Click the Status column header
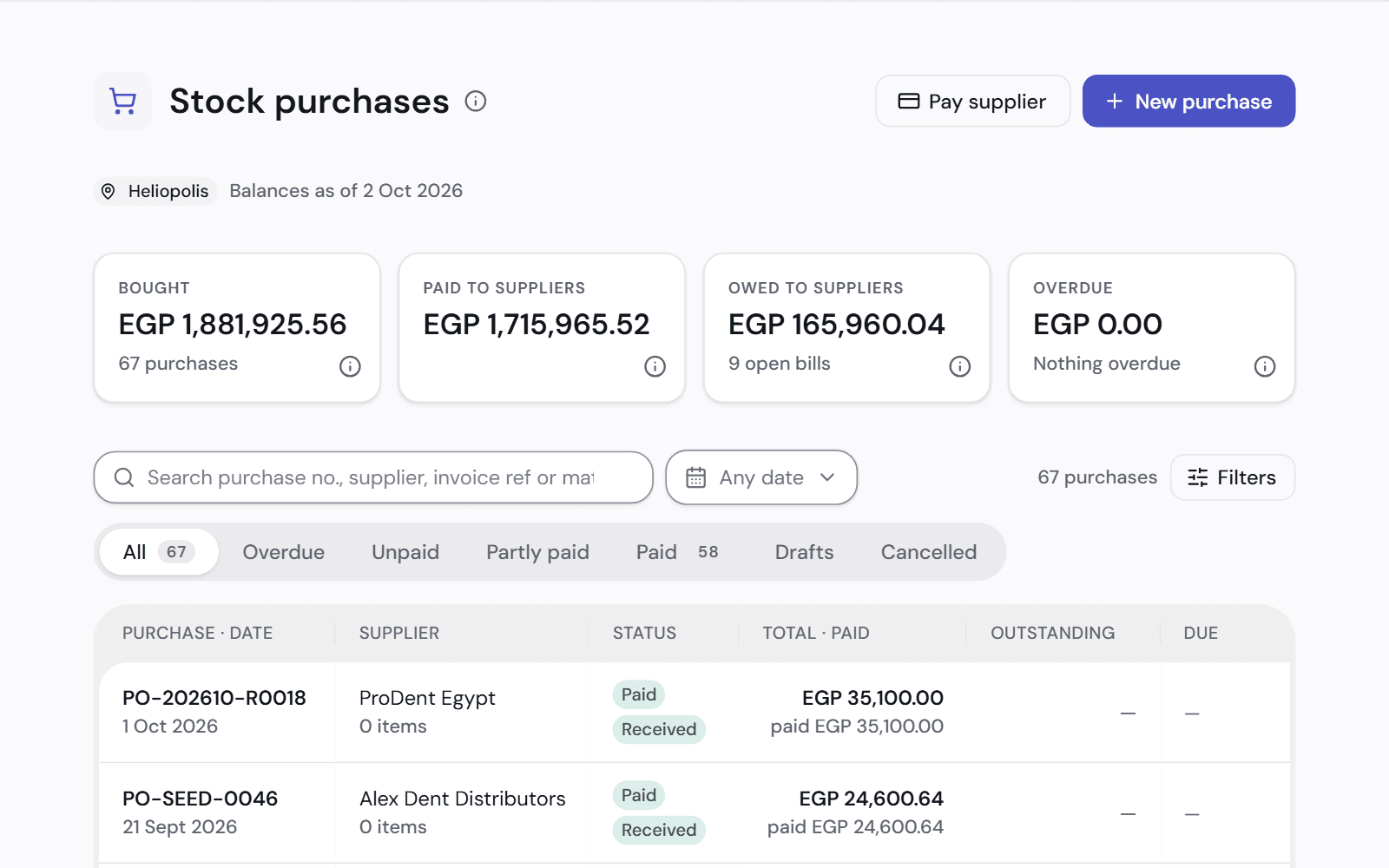The width and height of the screenshot is (1389, 868). tap(644, 634)
